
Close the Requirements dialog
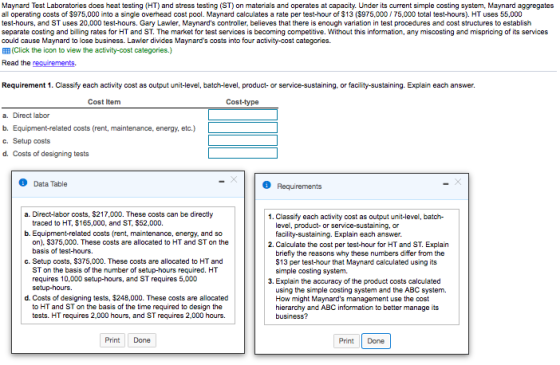pos(458,182)
